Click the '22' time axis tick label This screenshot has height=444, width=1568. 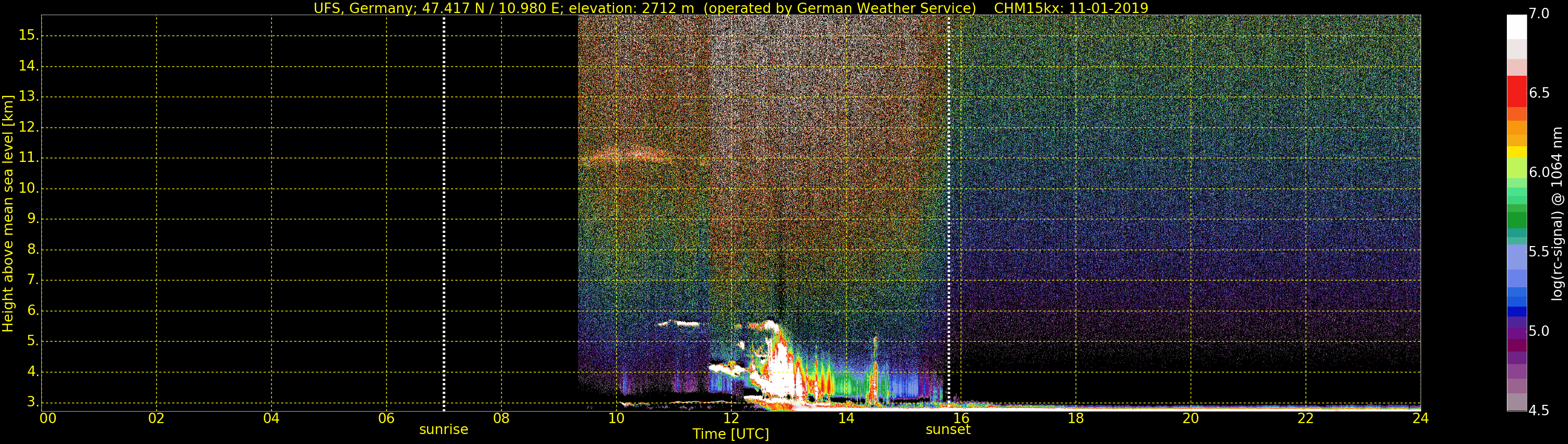[x=1306, y=418]
